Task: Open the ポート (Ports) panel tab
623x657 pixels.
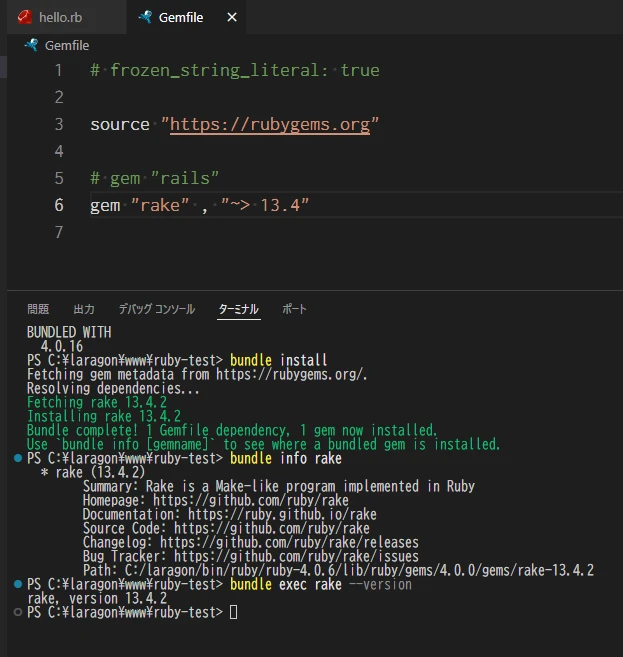Action: click(x=295, y=309)
